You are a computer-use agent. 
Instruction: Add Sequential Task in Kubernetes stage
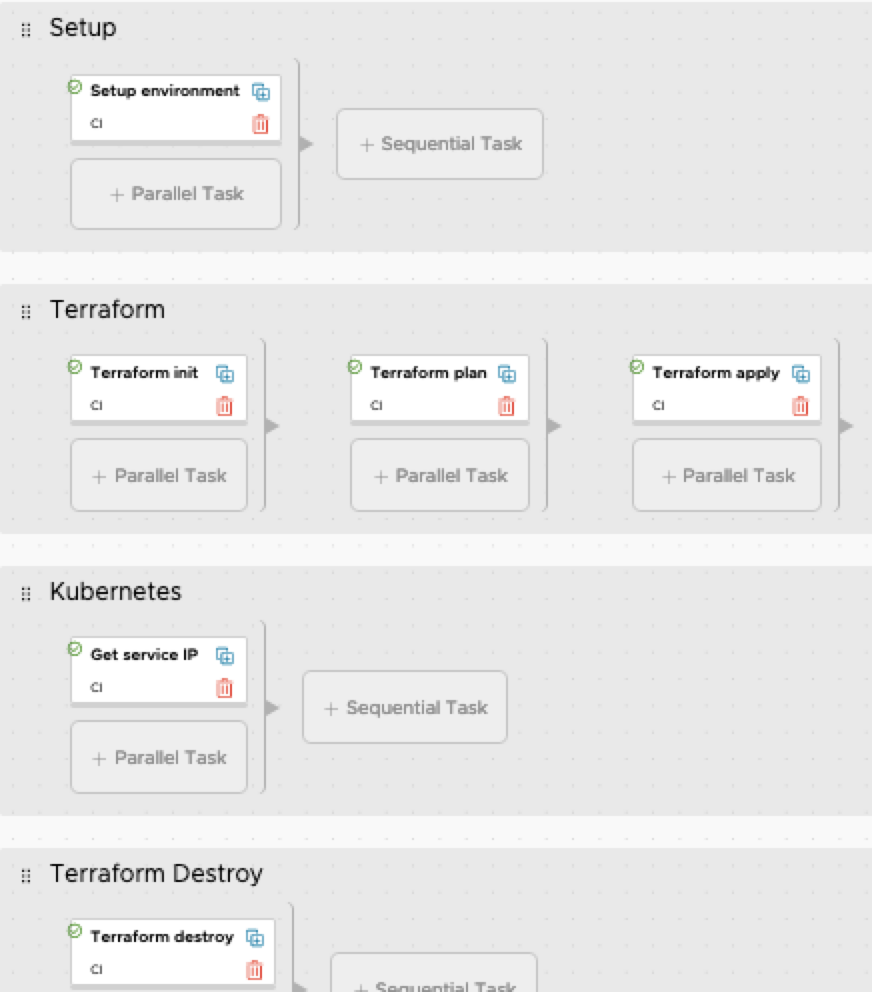405,708
